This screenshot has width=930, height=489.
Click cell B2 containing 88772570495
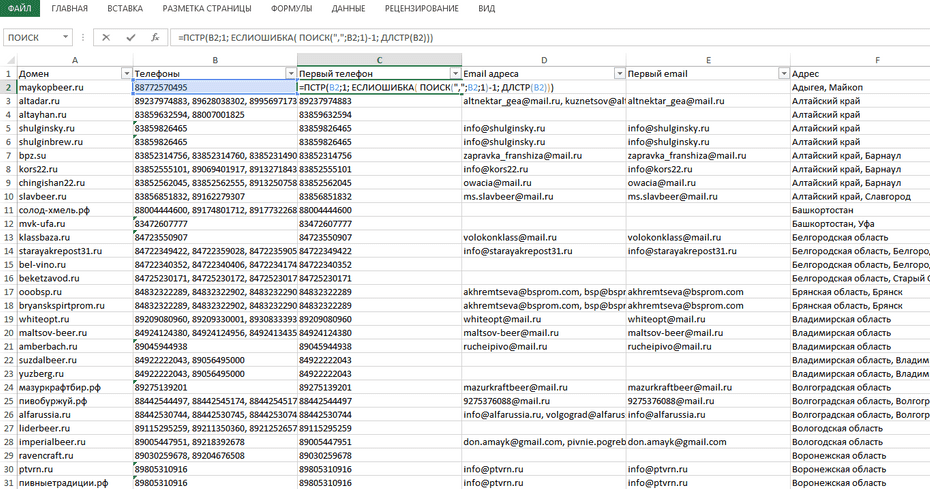[x=215, y=87]
